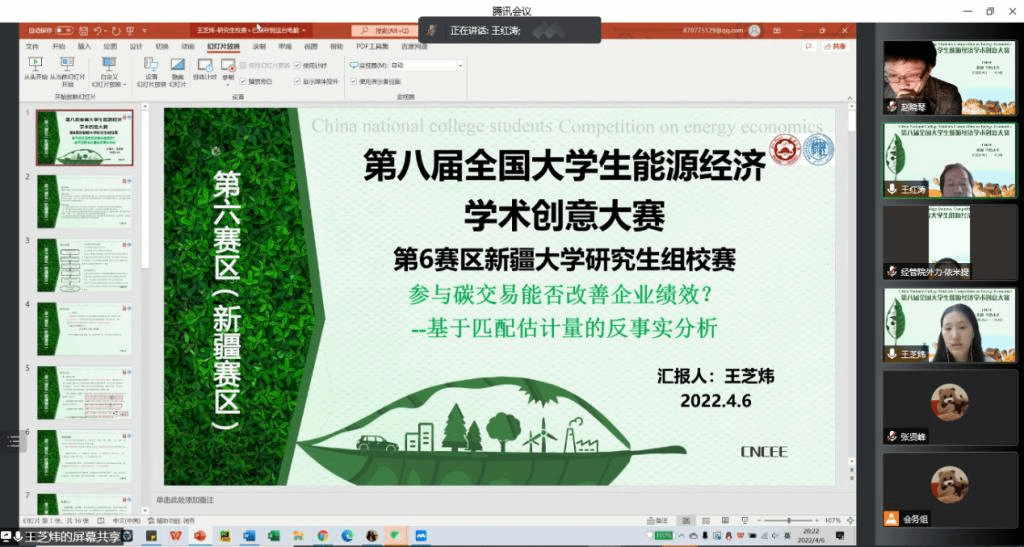The height and width of the screenshot is (547, 1024).
Task: Select slide 4 thumbnail
Action: pyautogui.click(x=85, y=329)
